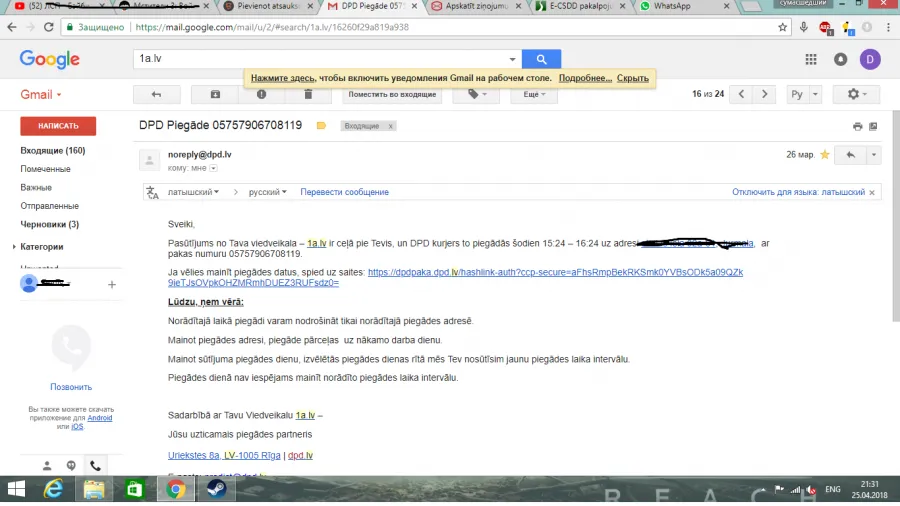Switch to phone calls tab icon
This screenshot has width=900, height=506.
(95, 466)
